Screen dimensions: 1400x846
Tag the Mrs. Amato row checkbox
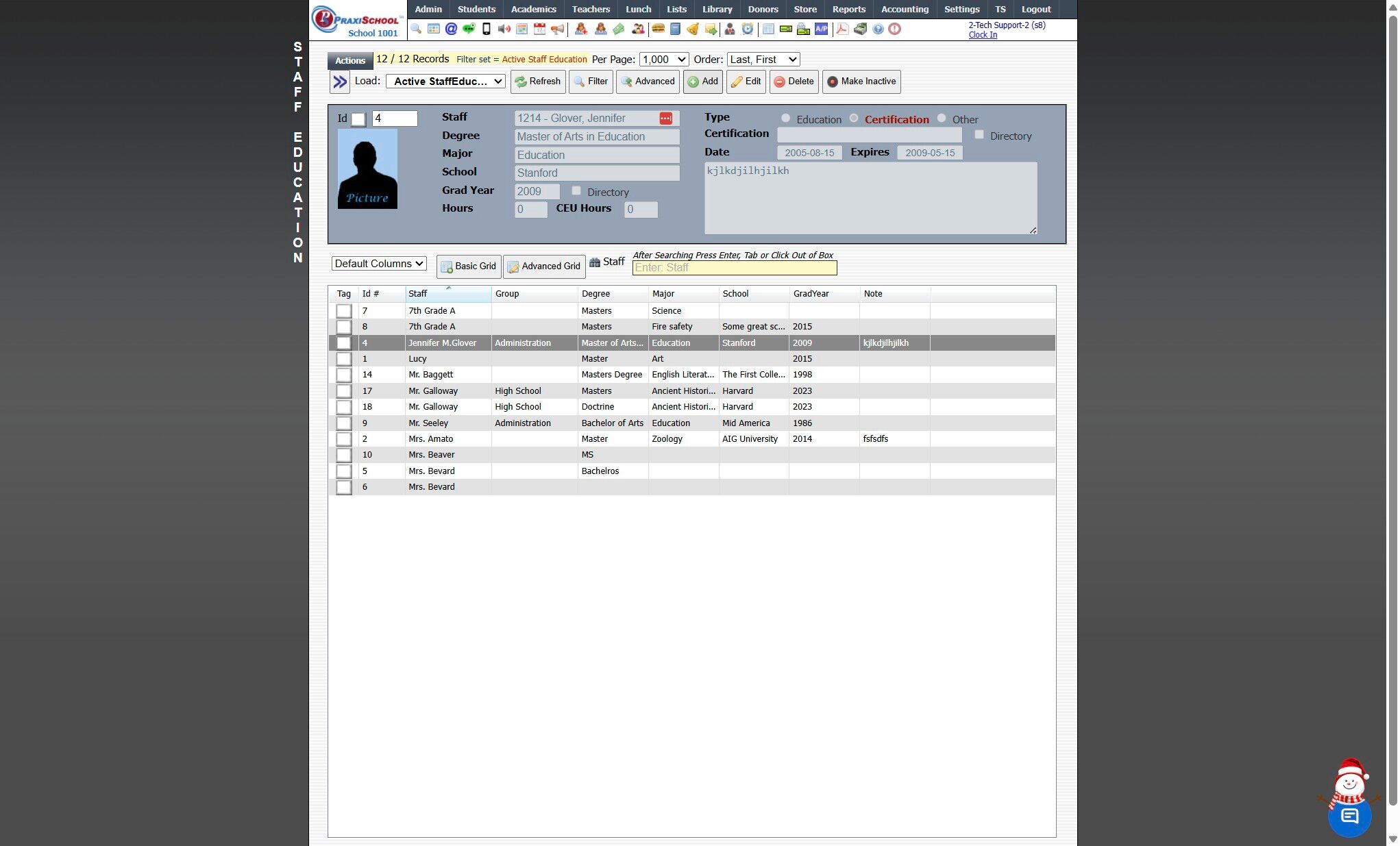pos(344,439)
